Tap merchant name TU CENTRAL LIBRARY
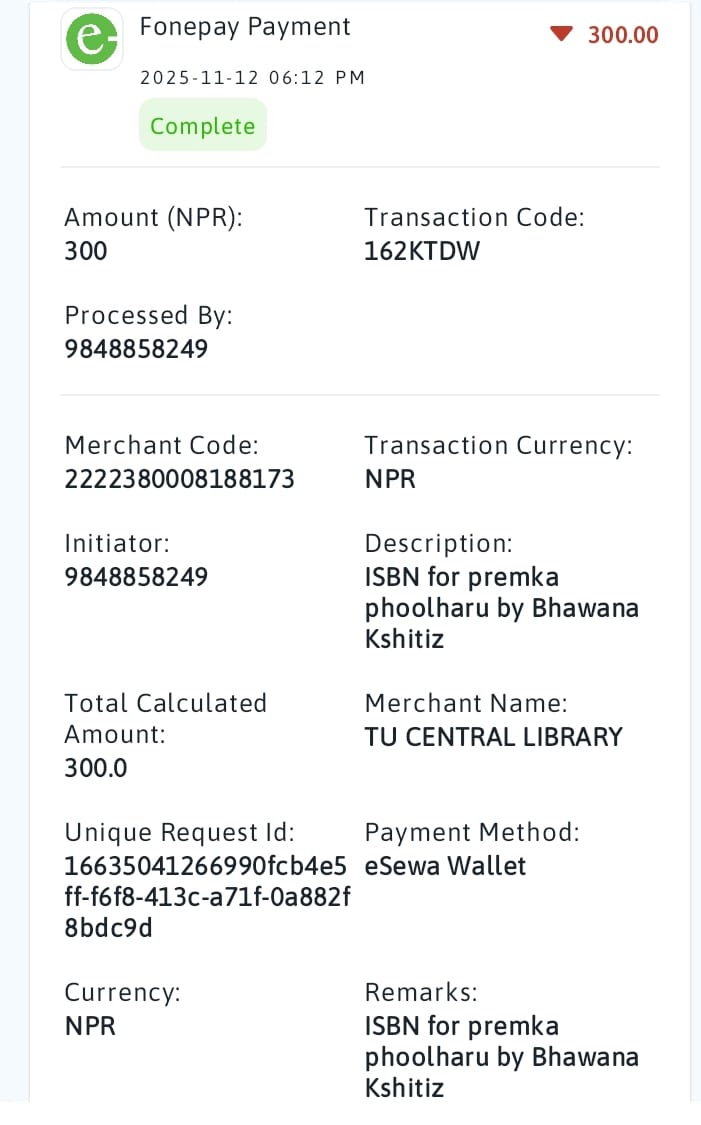Image resolution: width=701 pixels, height=1125 pixels. pyautogui.click(x=493, y=737)
